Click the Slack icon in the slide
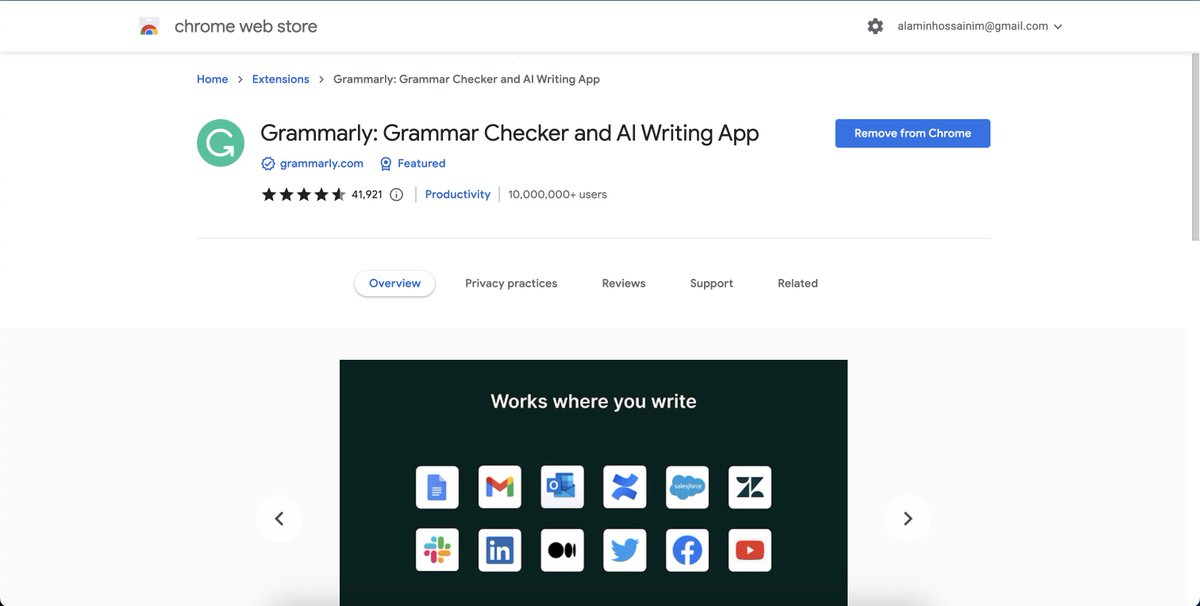The image size is (1200, 606). 437,550
